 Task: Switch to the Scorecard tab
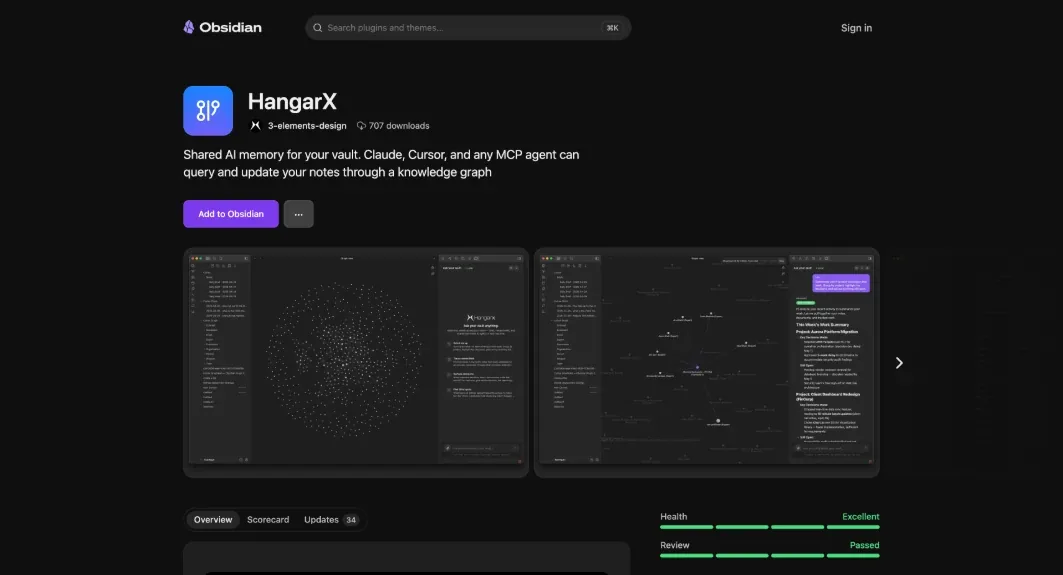(x=268, y=519)
